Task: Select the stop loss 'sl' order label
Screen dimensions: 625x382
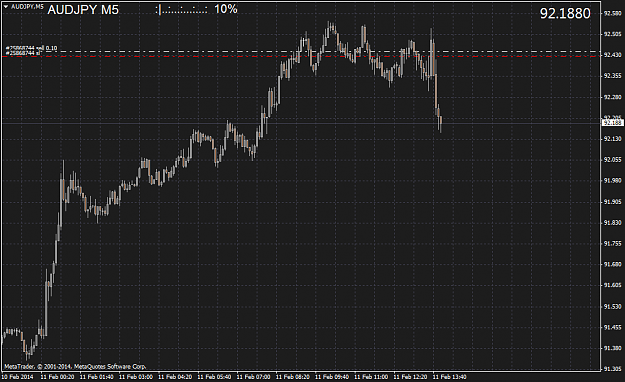Action: point(23,53)
